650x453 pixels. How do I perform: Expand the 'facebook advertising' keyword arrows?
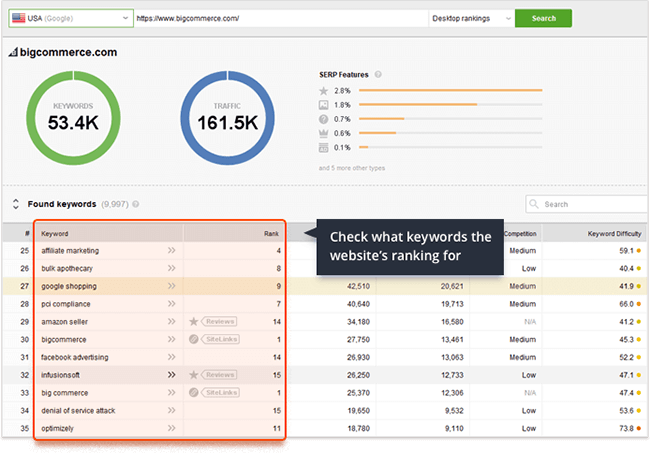172,357
